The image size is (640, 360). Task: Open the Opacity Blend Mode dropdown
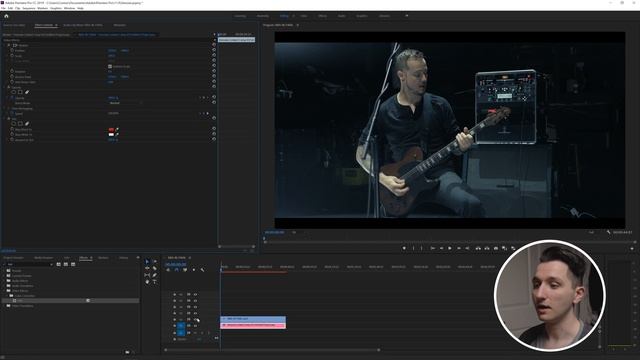[125, 103]
